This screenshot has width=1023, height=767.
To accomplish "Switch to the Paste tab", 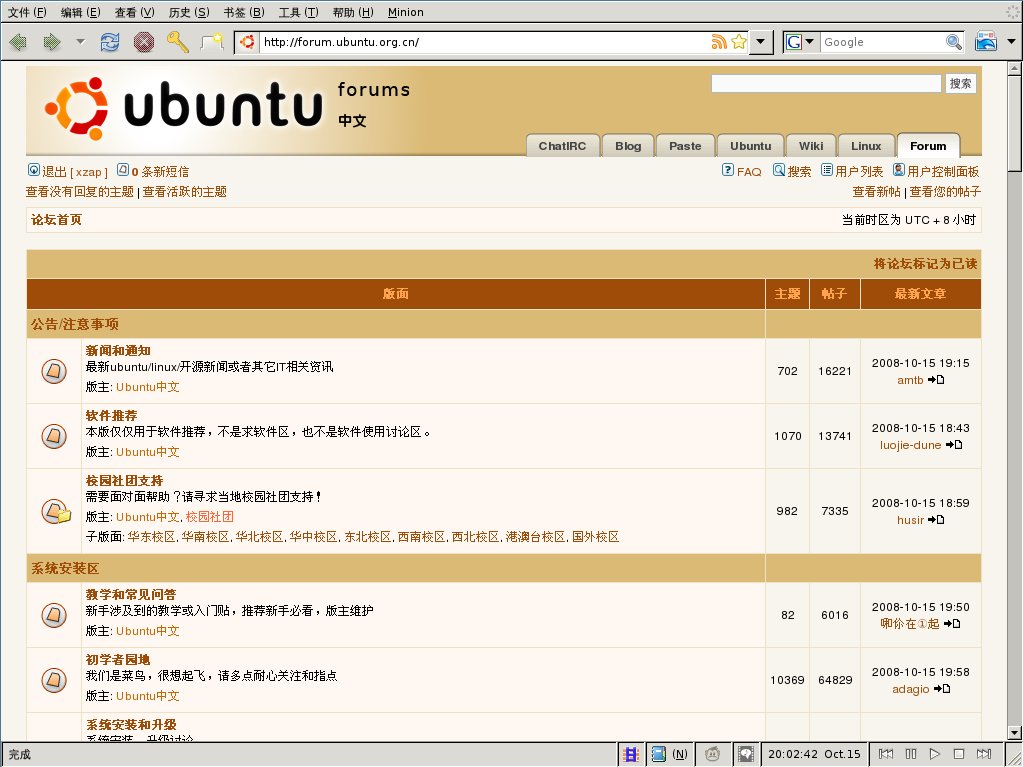I will pos(685,146).
